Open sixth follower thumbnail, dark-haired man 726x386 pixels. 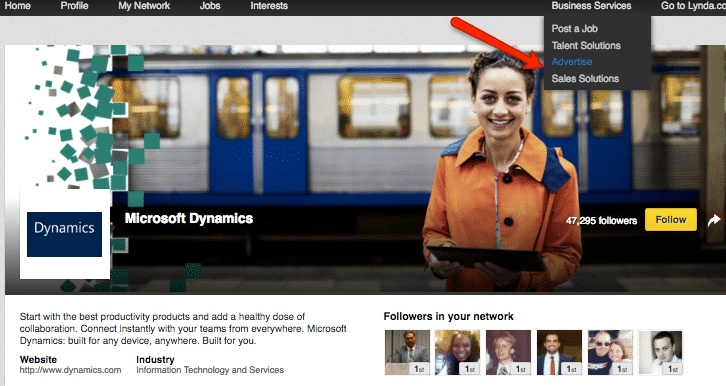[x=661, y=352]
